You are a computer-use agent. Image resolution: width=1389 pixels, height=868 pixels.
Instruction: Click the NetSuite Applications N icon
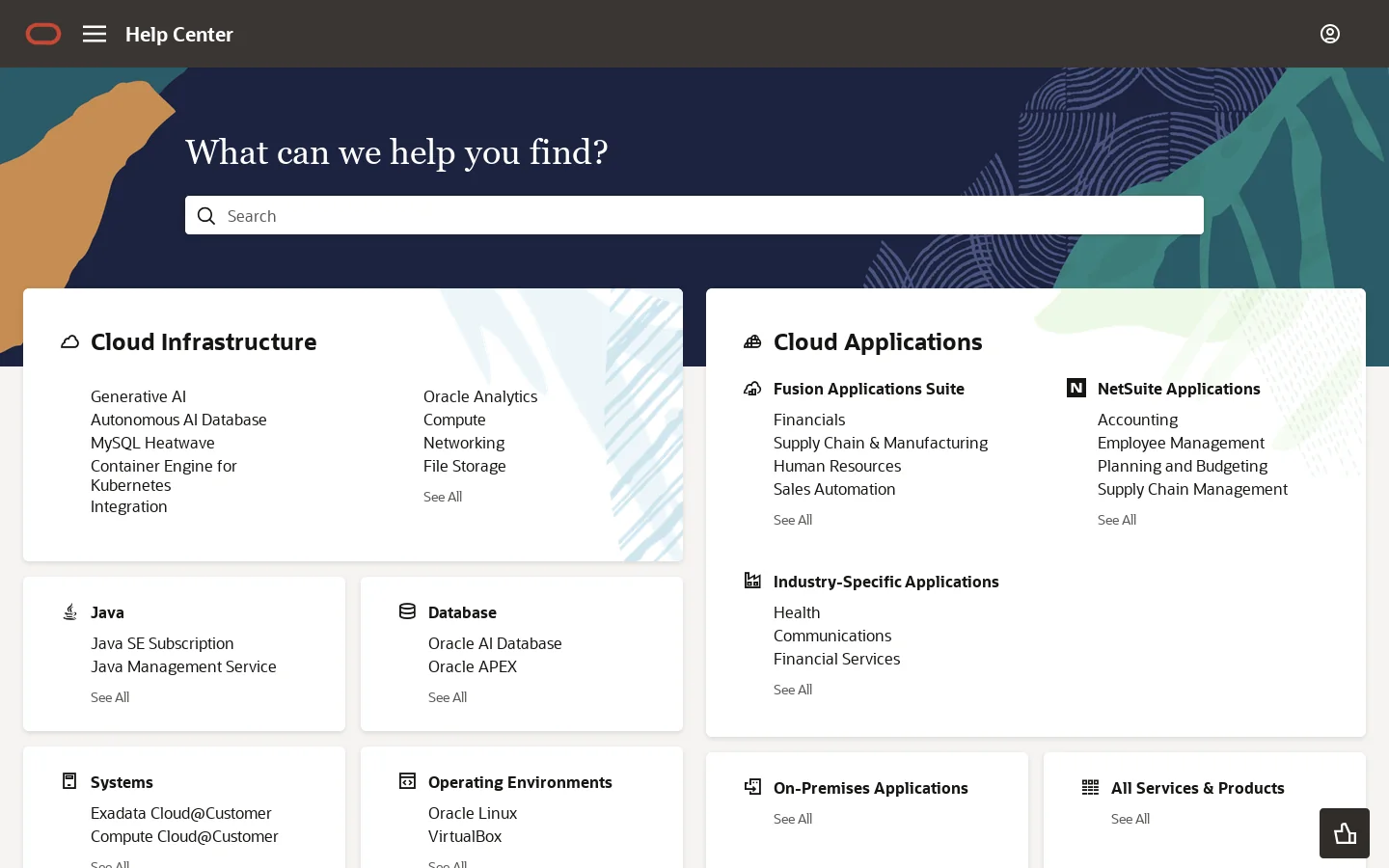1076,388
